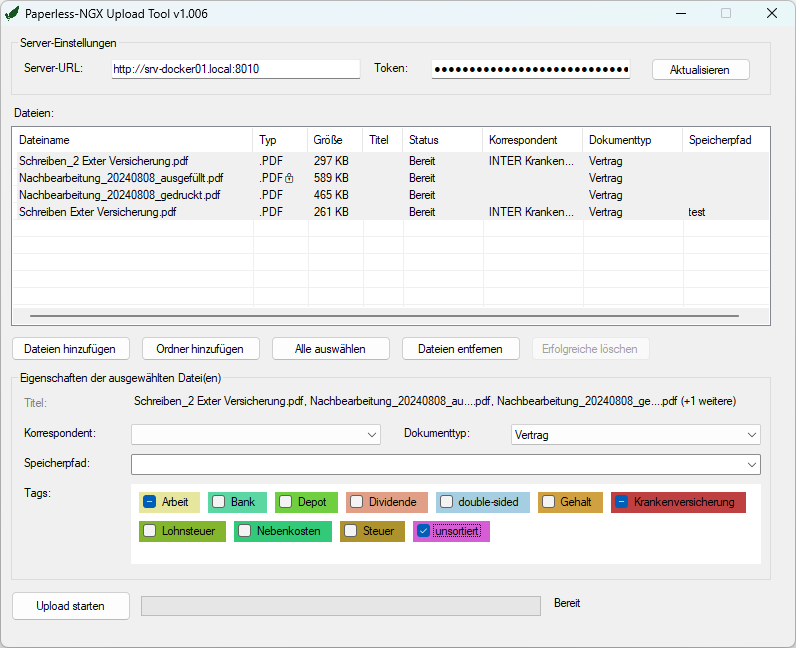Click the file list horizontal scrollbar
796x648 pixels.
click(384, 316)
